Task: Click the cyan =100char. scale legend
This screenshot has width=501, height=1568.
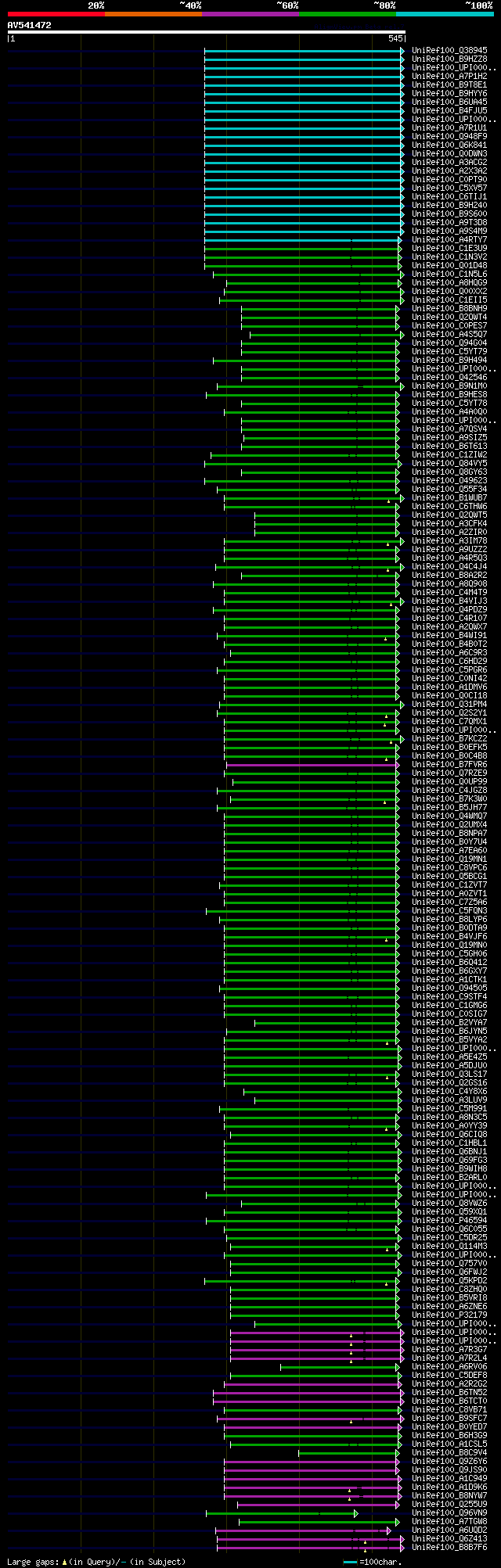Action: pyautogui.click(x=373, y=1562)
